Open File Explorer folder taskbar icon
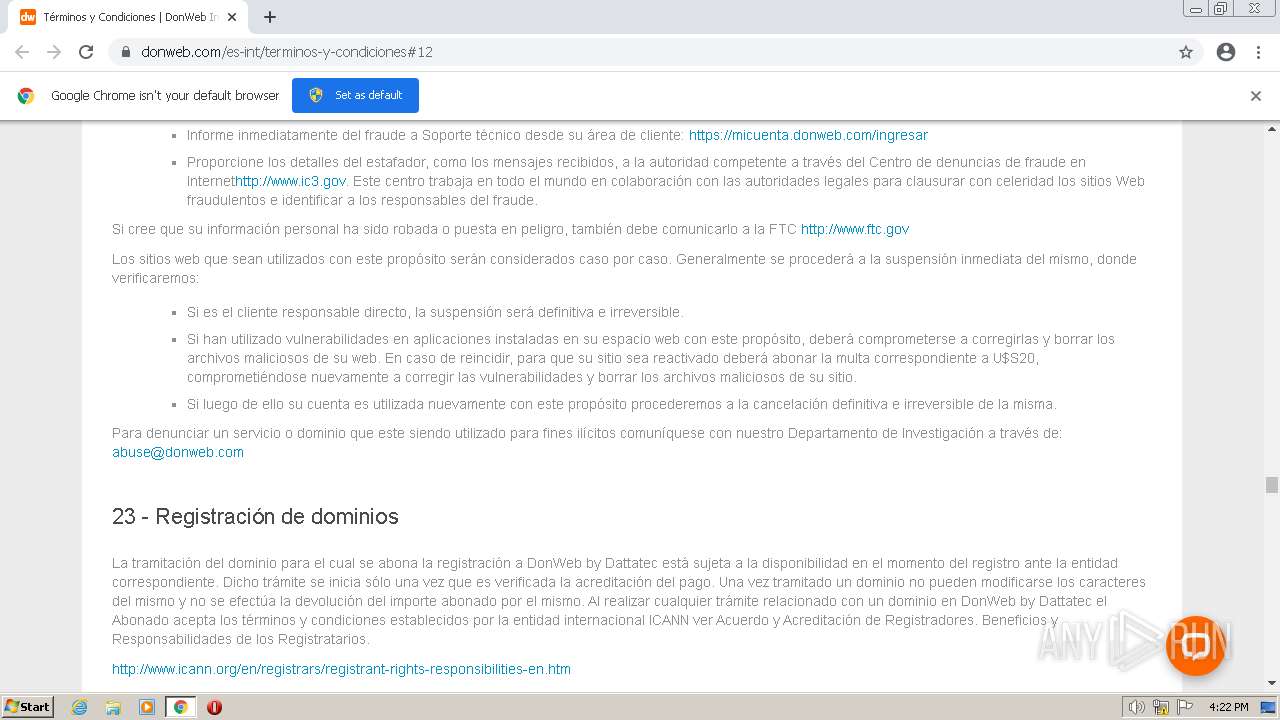 113,707
